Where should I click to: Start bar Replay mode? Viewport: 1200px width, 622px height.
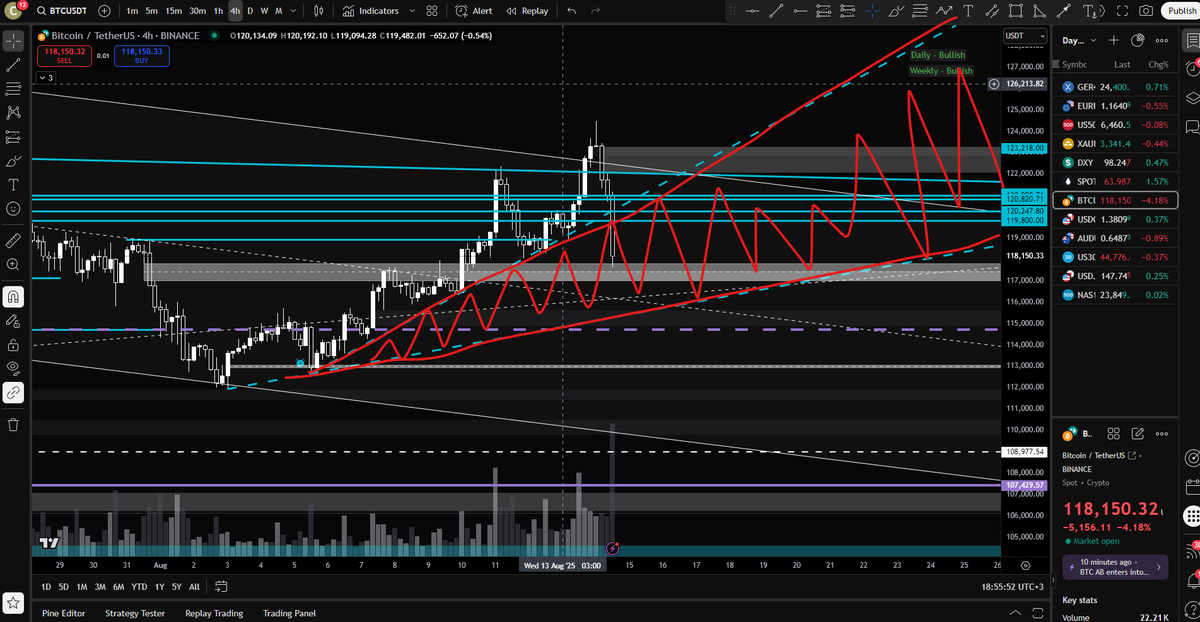[527, 11]
